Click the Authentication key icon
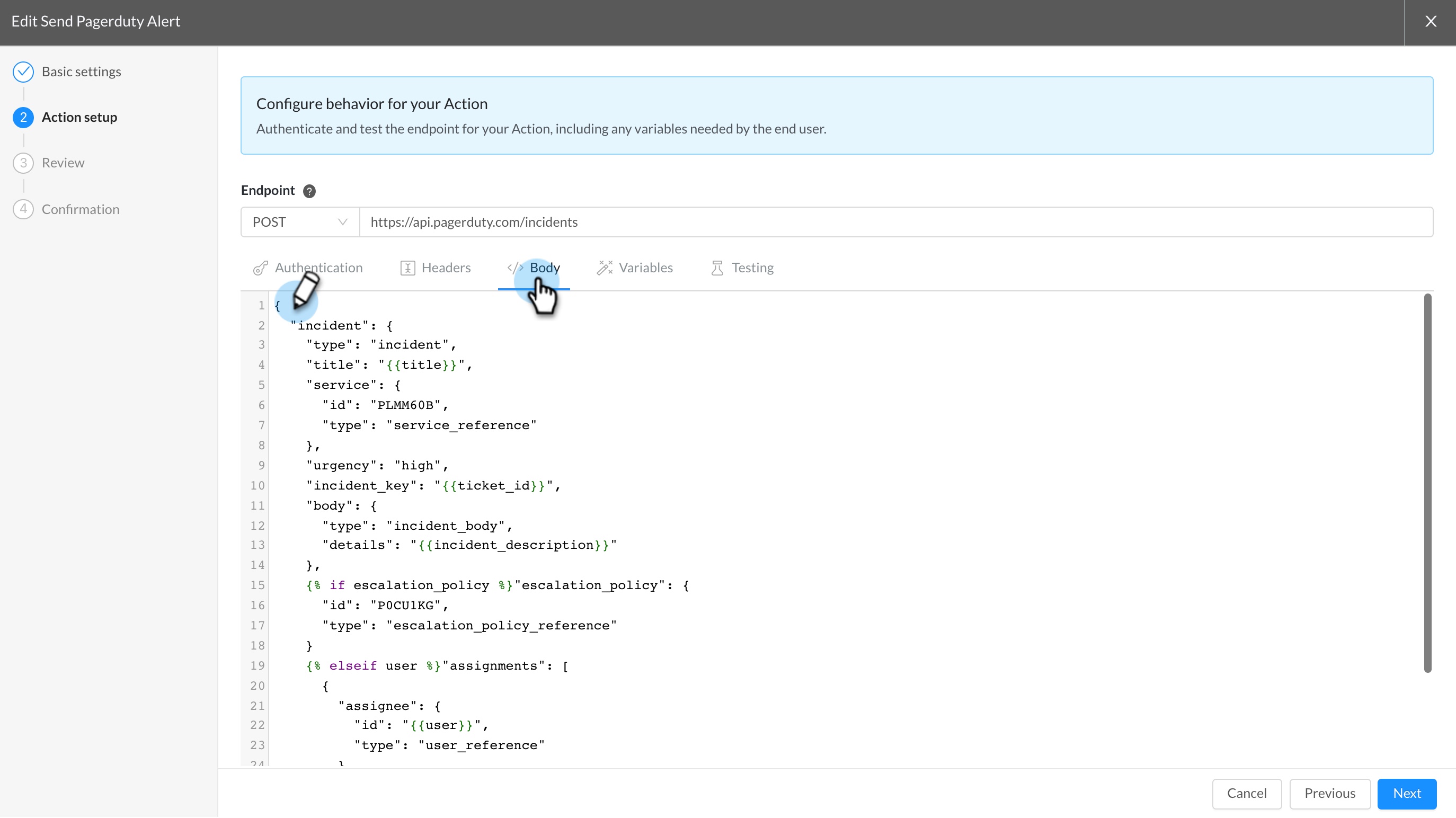Image resolution: width=1456 pixels, height=818 pixels. point(261,268)
